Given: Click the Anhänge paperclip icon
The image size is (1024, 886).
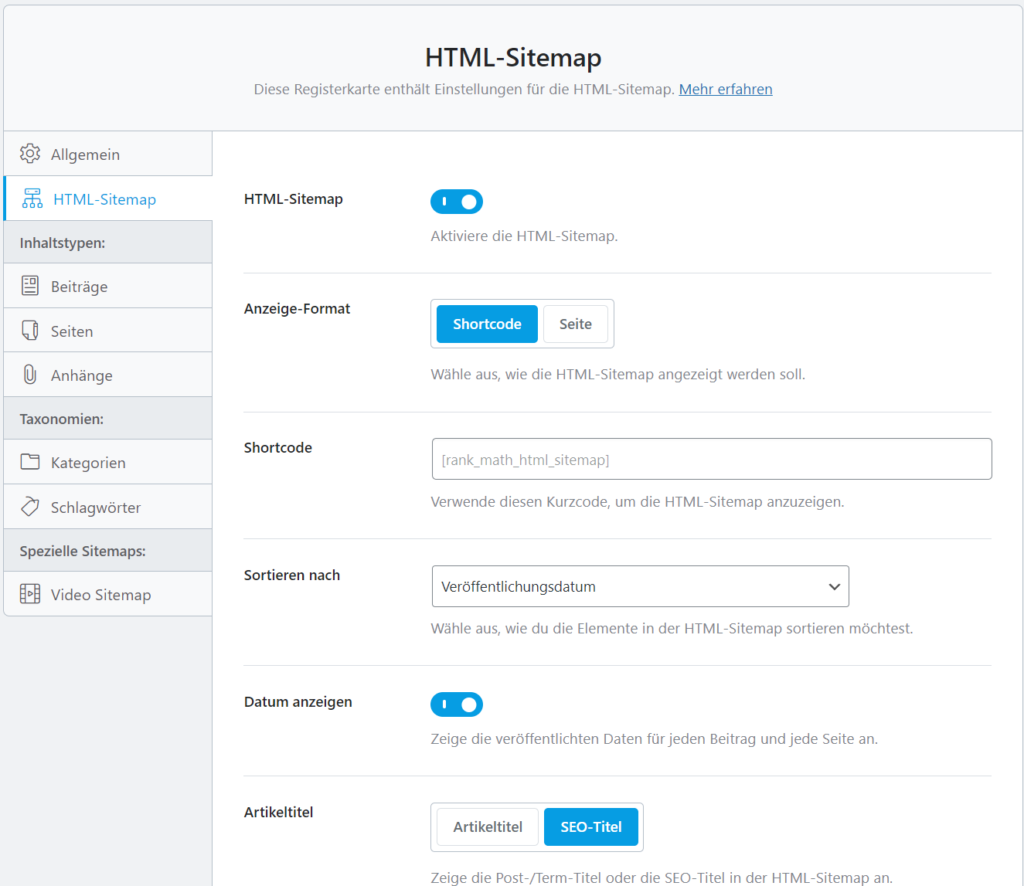Looking at the screenshot, I should pos(30,376).
